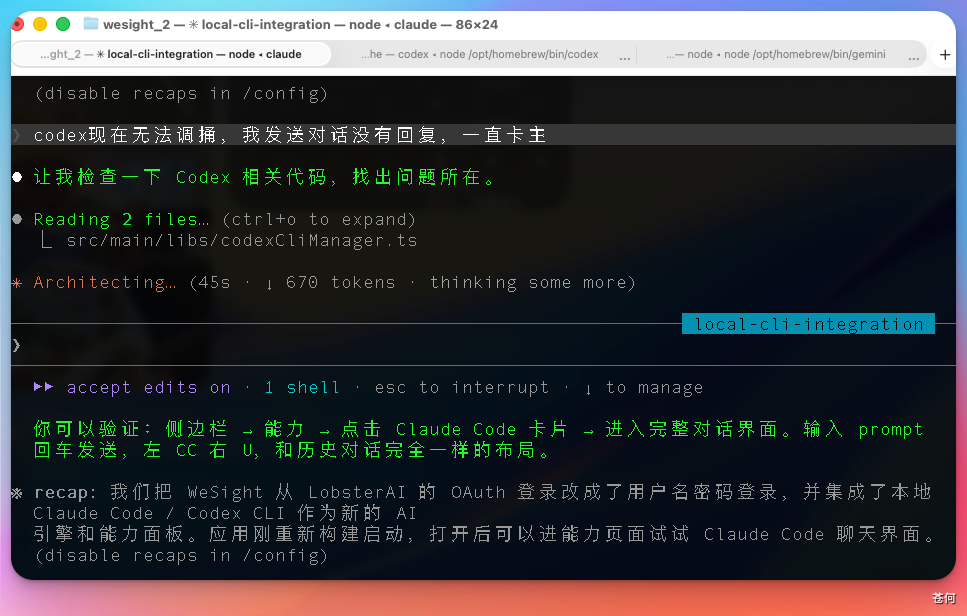Click the spinner asterisk next to 'Architecting…'

(15, 282)
